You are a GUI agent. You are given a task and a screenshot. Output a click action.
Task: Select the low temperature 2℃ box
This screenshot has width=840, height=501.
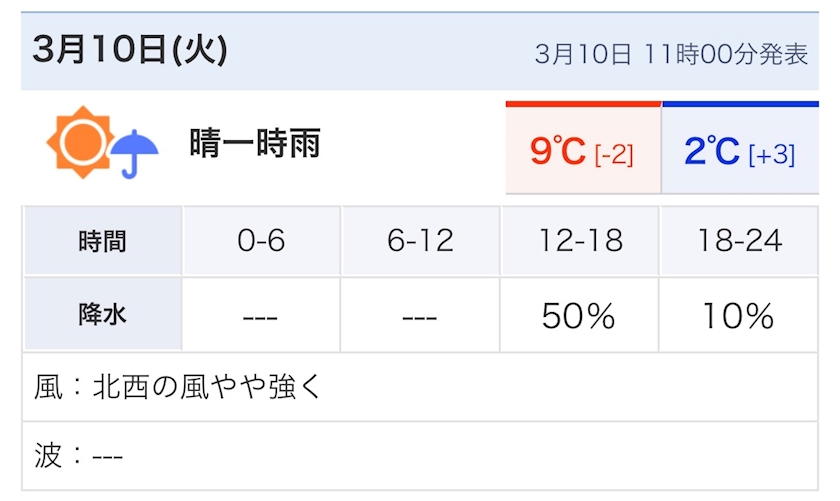[x=739, y=152]
